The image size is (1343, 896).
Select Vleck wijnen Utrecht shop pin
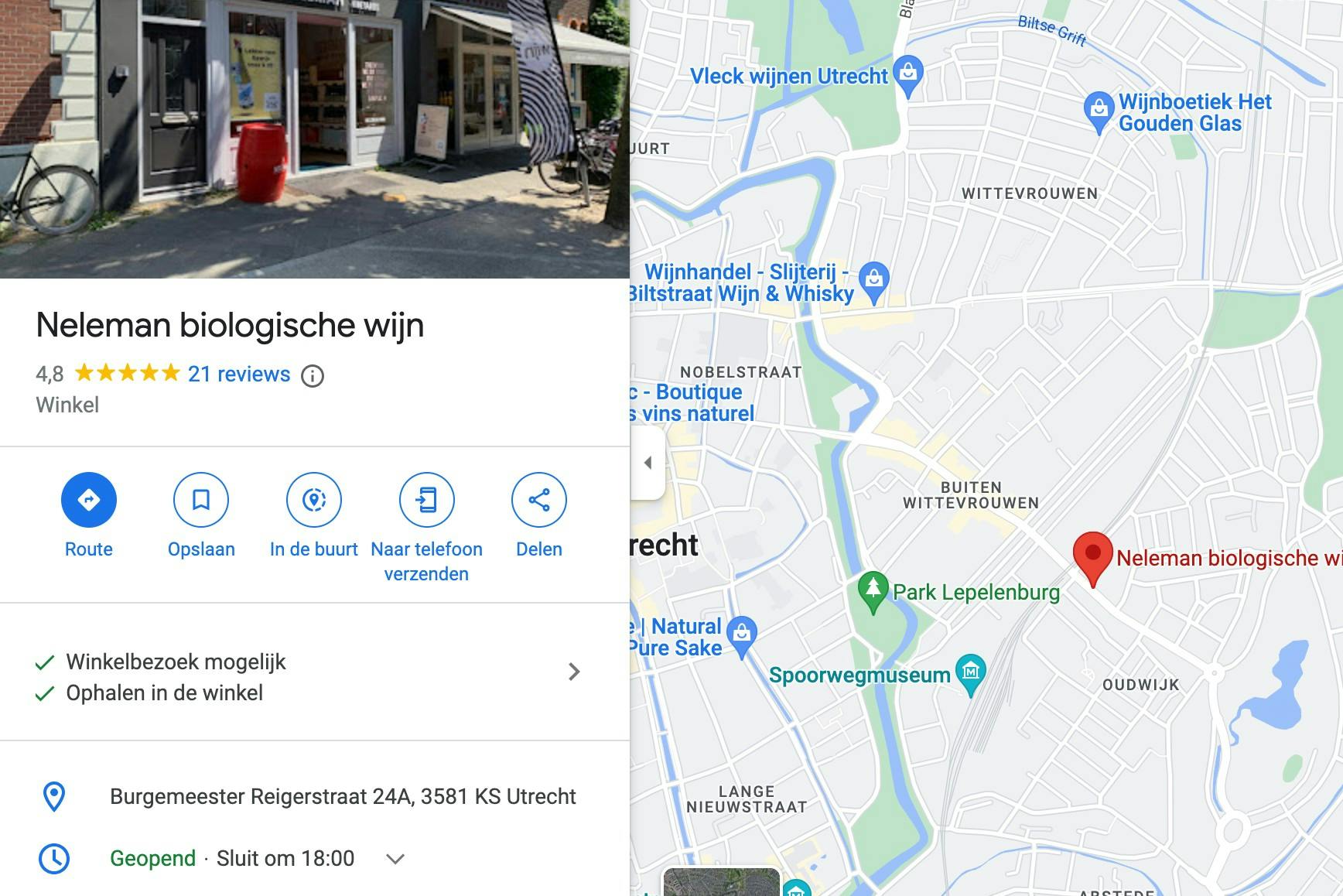[908, 76]
